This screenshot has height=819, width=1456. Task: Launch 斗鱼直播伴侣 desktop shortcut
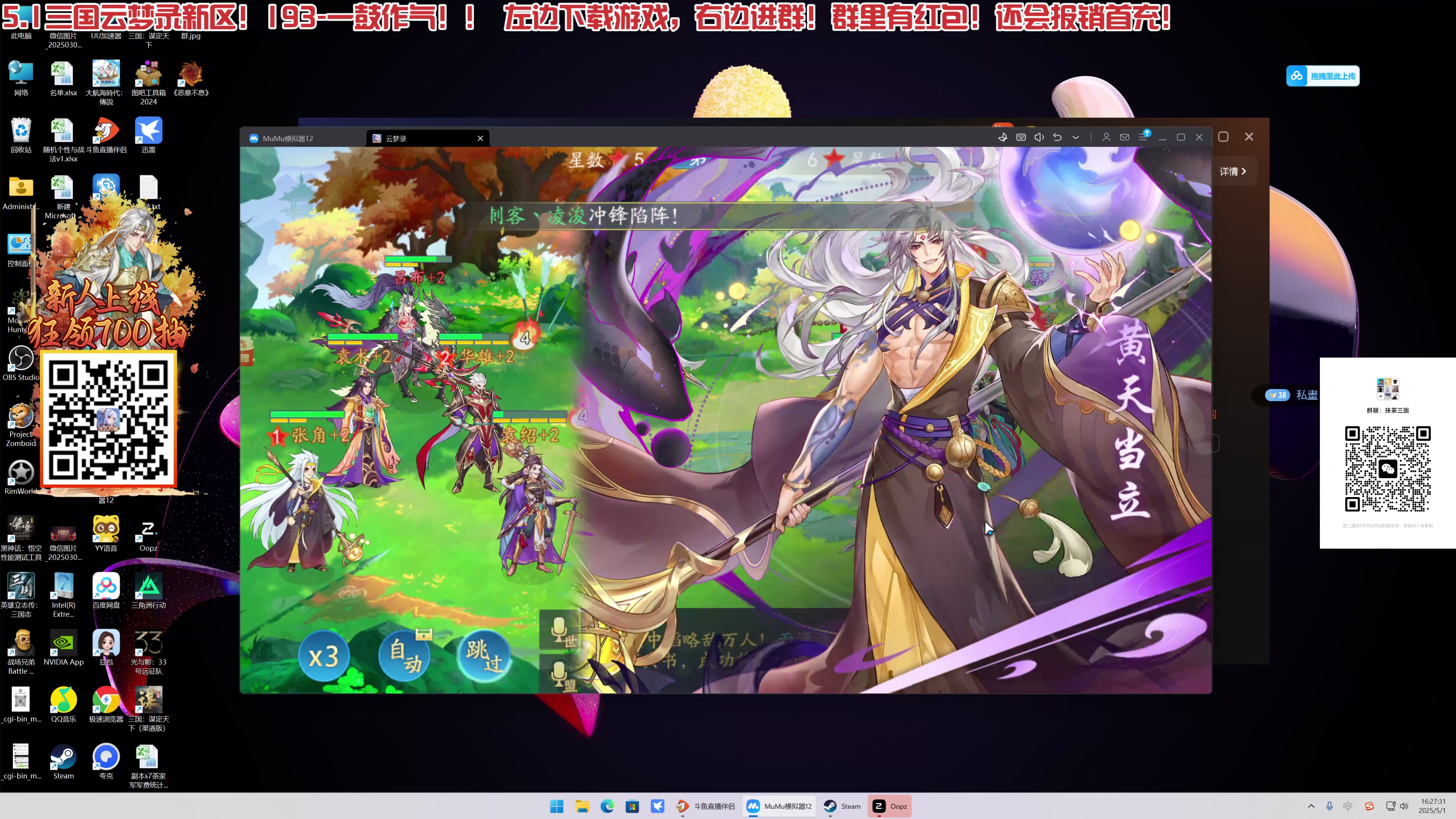click(x=106, y=136)
